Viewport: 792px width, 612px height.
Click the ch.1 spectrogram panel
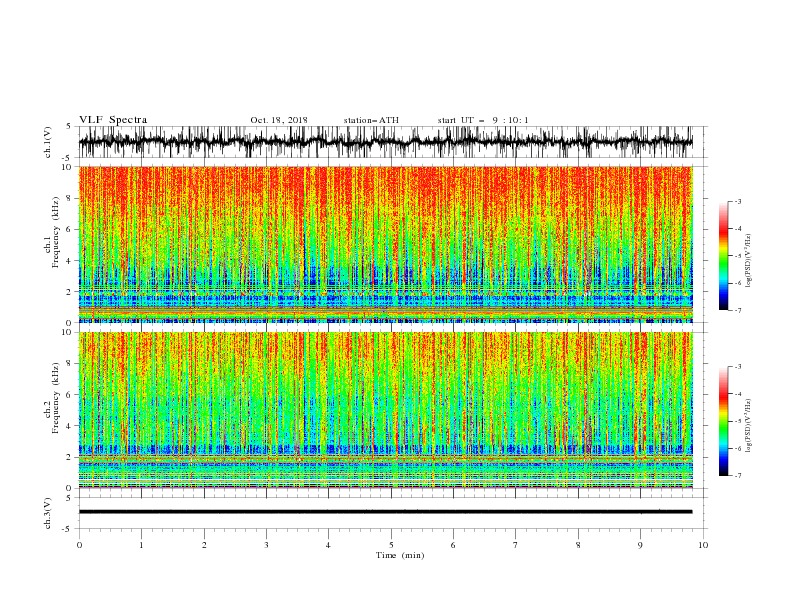pos(385,244)
